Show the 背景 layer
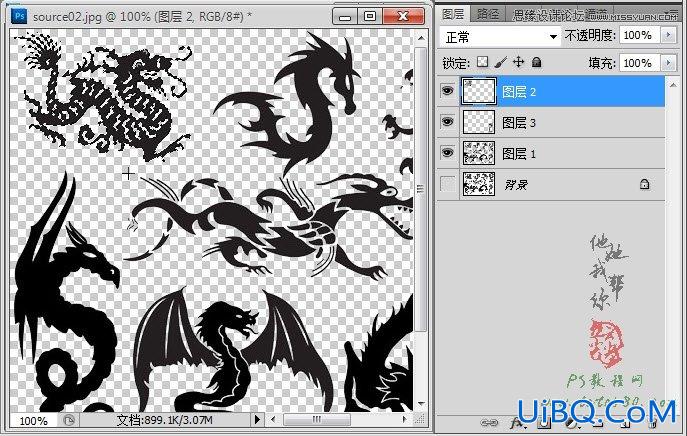This screenshot has height=436, width=687. point(447,184)
